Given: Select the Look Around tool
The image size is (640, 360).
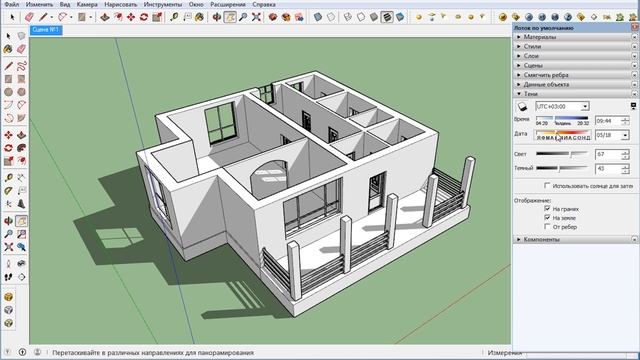Looking at the screenshot, I should (x=22, y=264).
